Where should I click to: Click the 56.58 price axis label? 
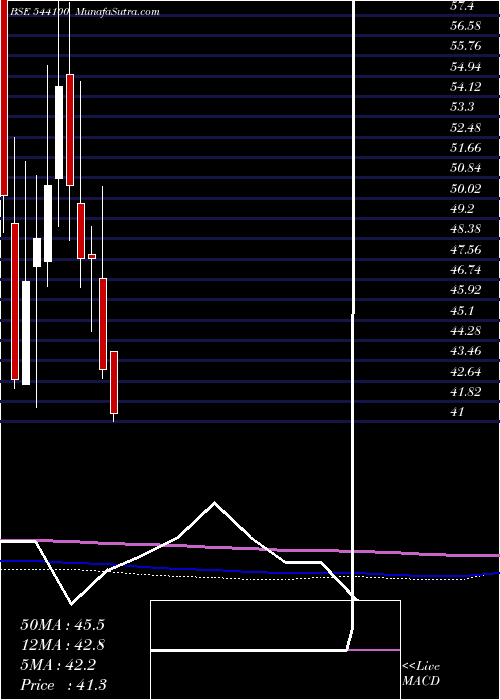click(466, 26)
